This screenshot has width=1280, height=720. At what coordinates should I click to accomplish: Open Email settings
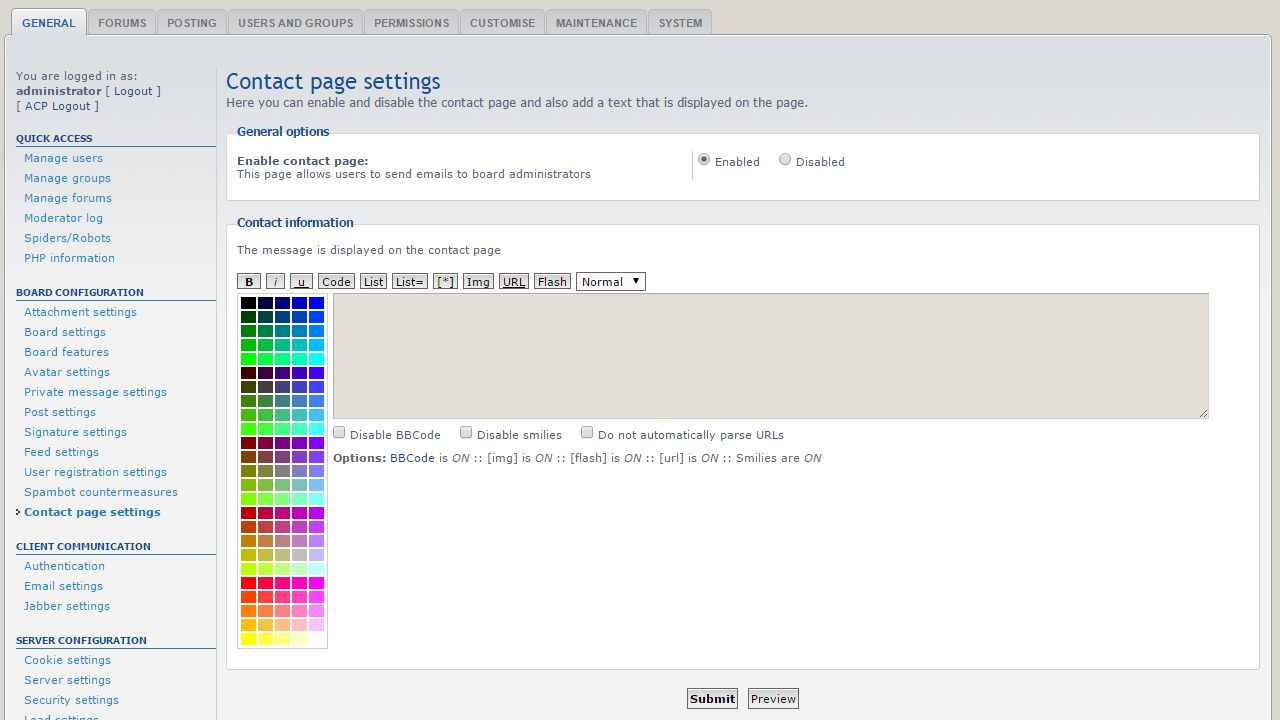[63, 586]
